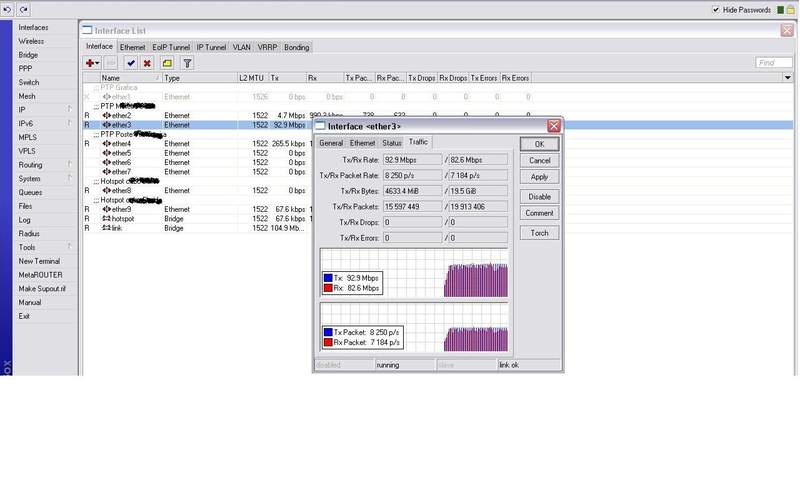Open PPP in the left menu
This screenshot has width=800, height=500.
pyautogui.click(x=25, y=68)
